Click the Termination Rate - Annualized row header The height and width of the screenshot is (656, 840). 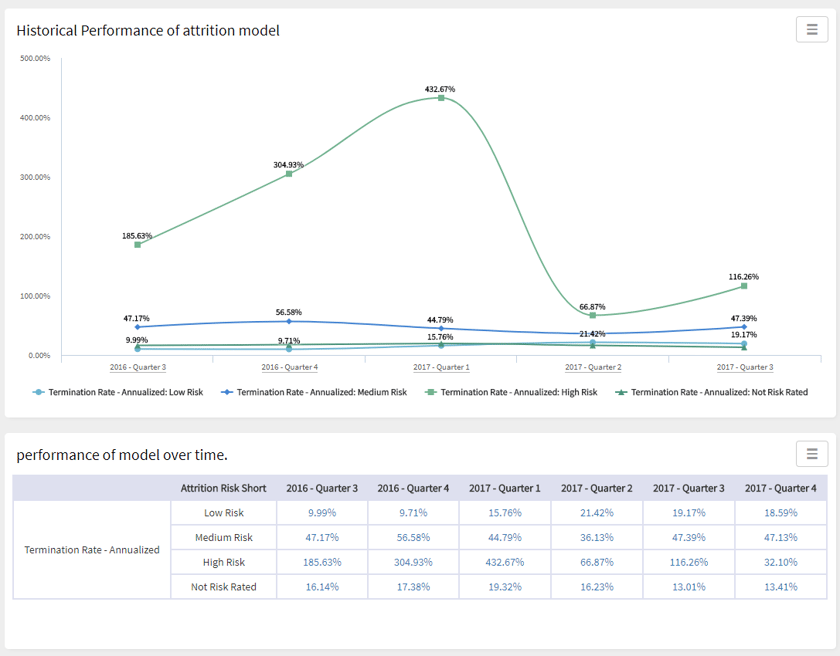[92, 550]
